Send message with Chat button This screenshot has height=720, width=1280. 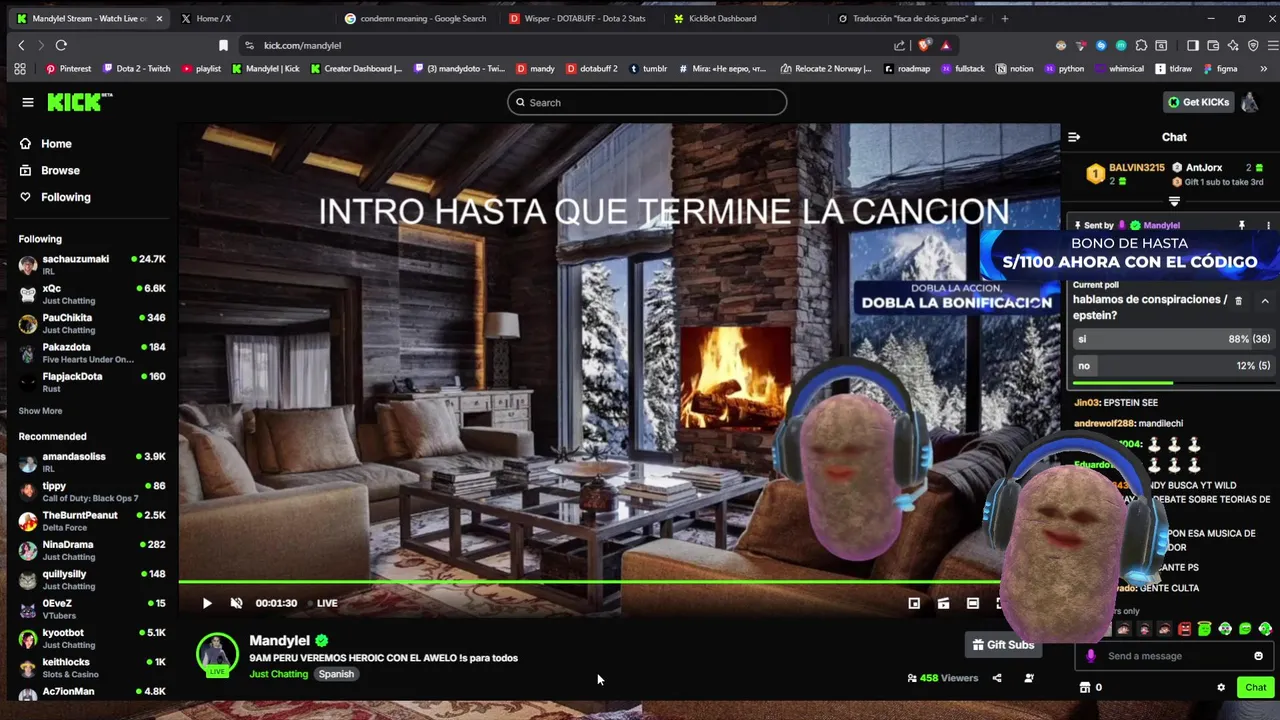(1256, 687)
